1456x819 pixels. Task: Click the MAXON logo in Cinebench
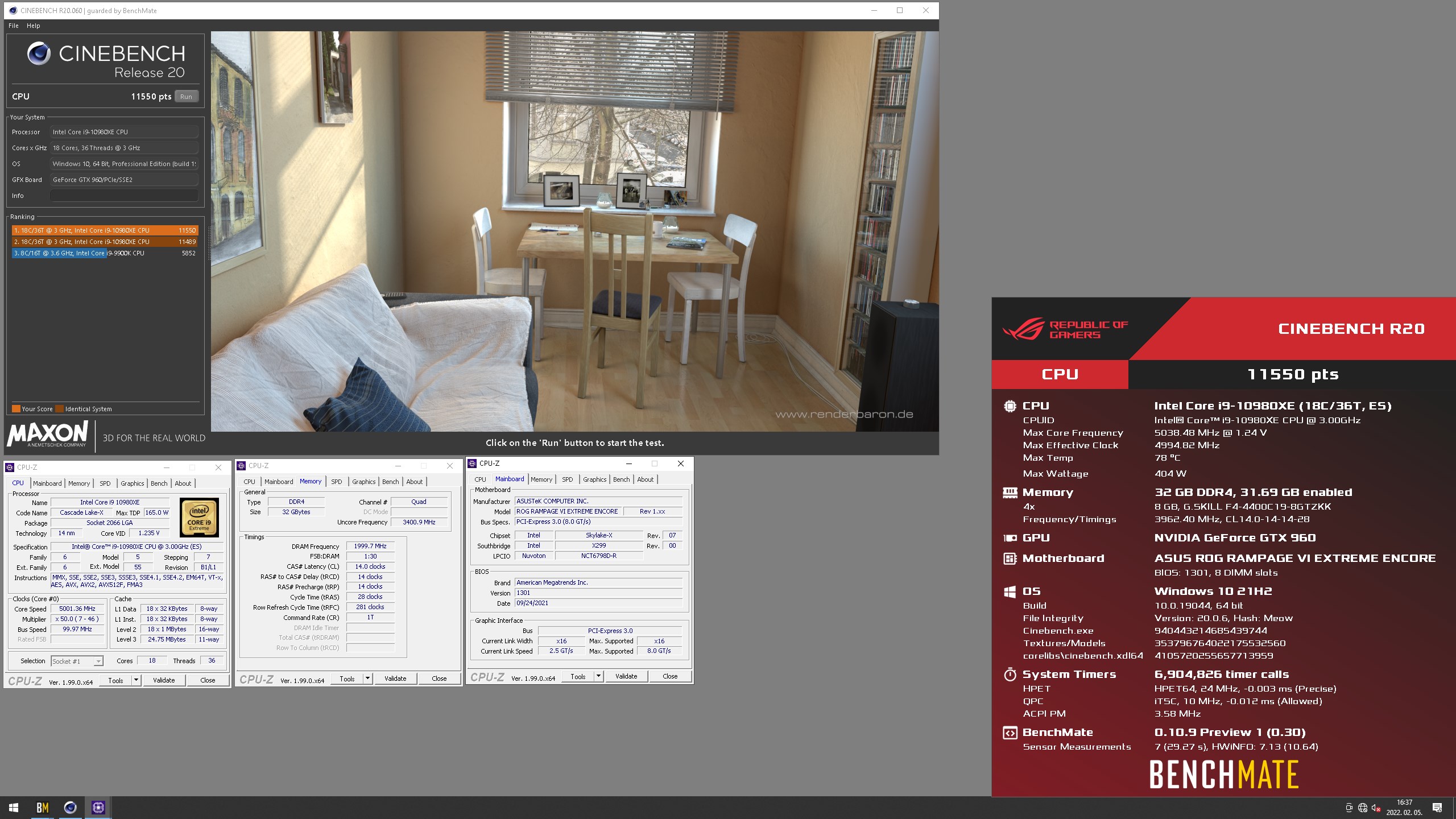(48, 435)
